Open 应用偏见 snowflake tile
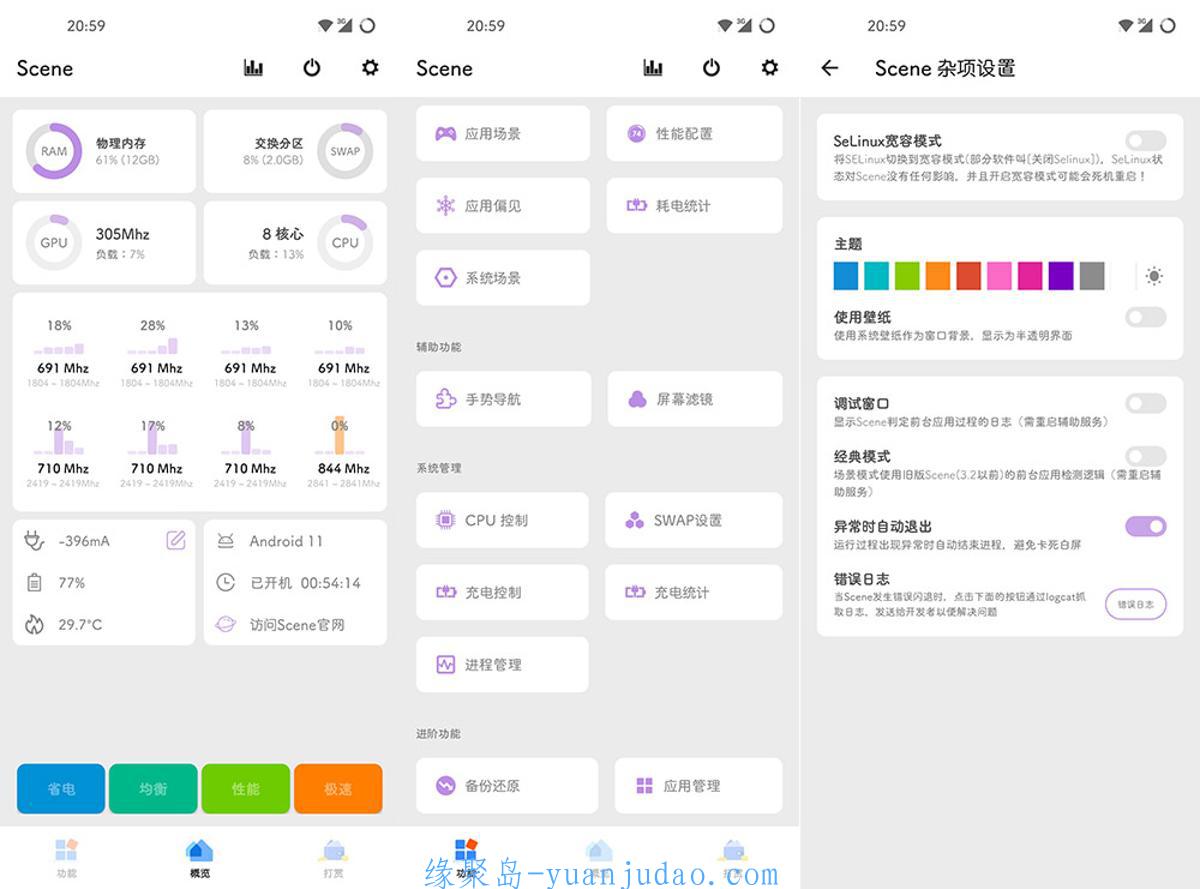The width and height of the screenshot is (1200, 889). pyautogui.click(x=503, y=205)
